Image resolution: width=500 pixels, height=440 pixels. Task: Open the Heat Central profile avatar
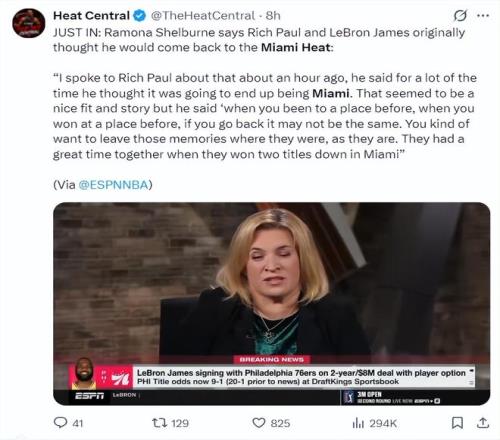[x=29, y=23]
